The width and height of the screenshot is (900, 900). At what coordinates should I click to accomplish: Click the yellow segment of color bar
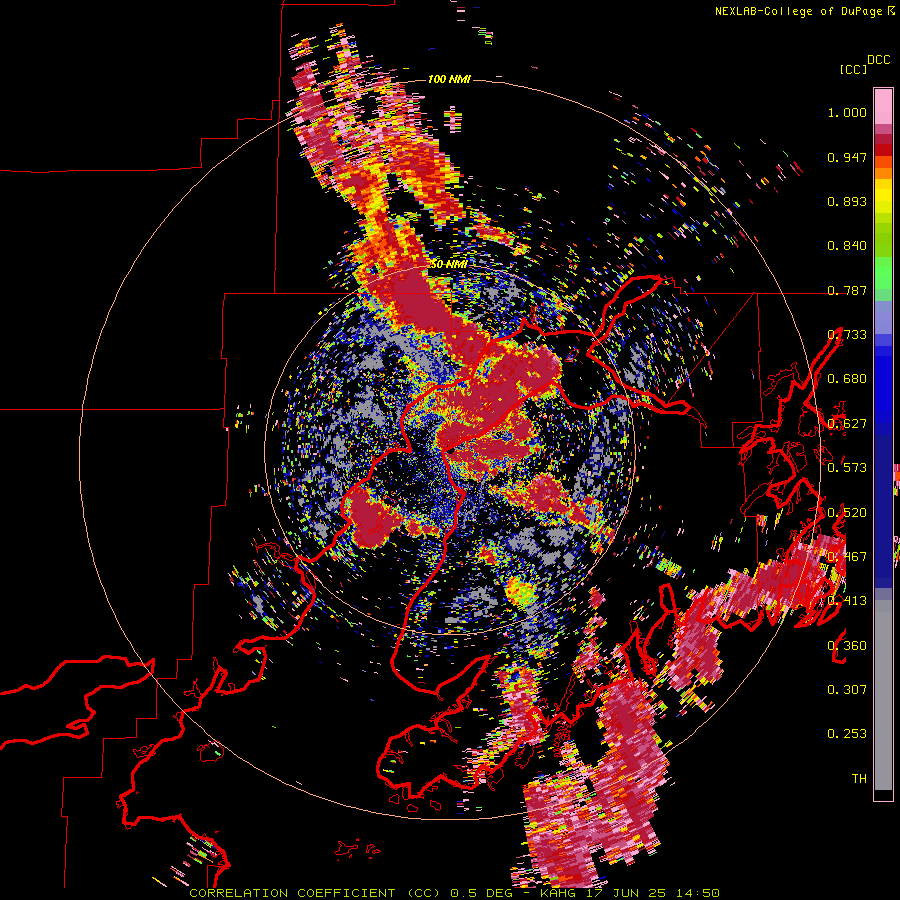(883, 196)
